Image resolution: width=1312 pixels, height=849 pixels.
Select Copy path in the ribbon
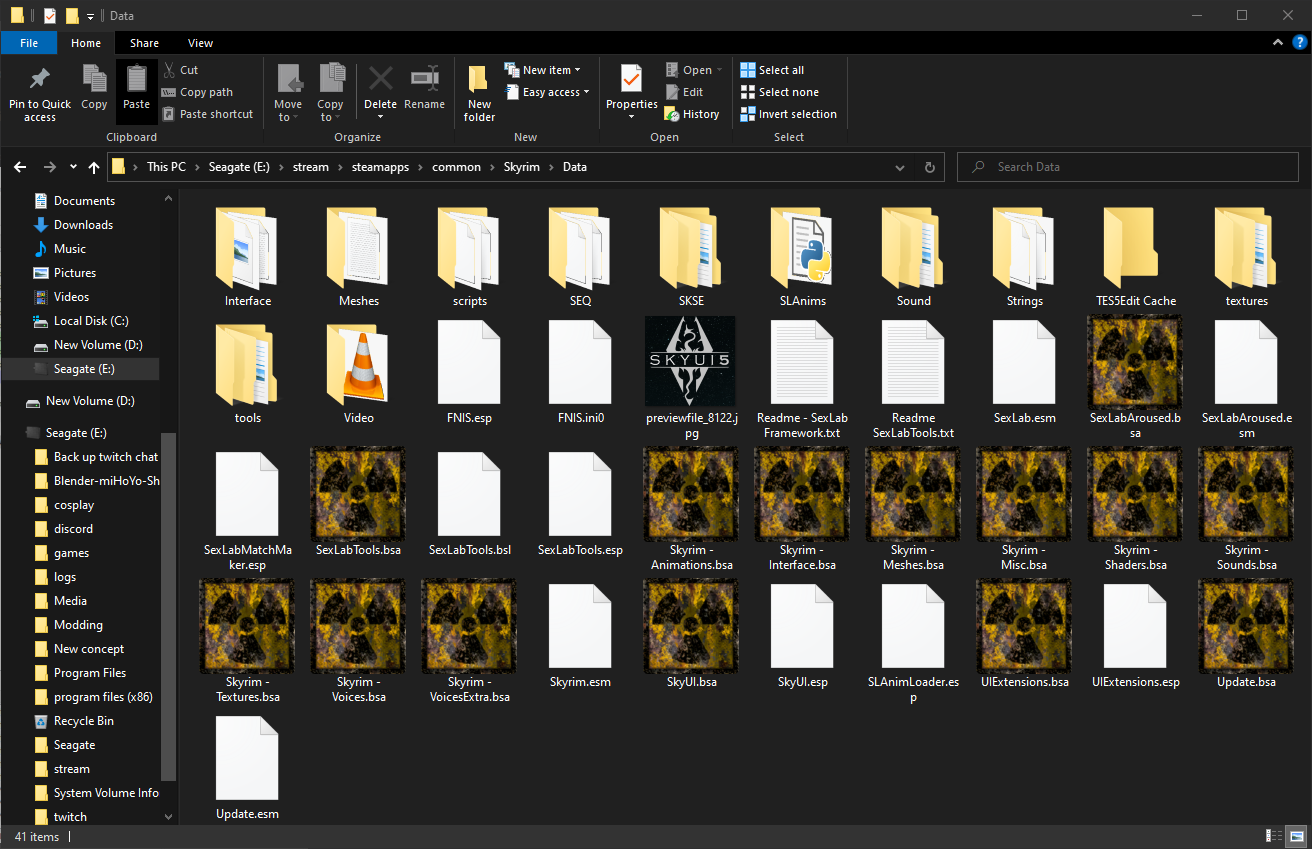point(198,92)
